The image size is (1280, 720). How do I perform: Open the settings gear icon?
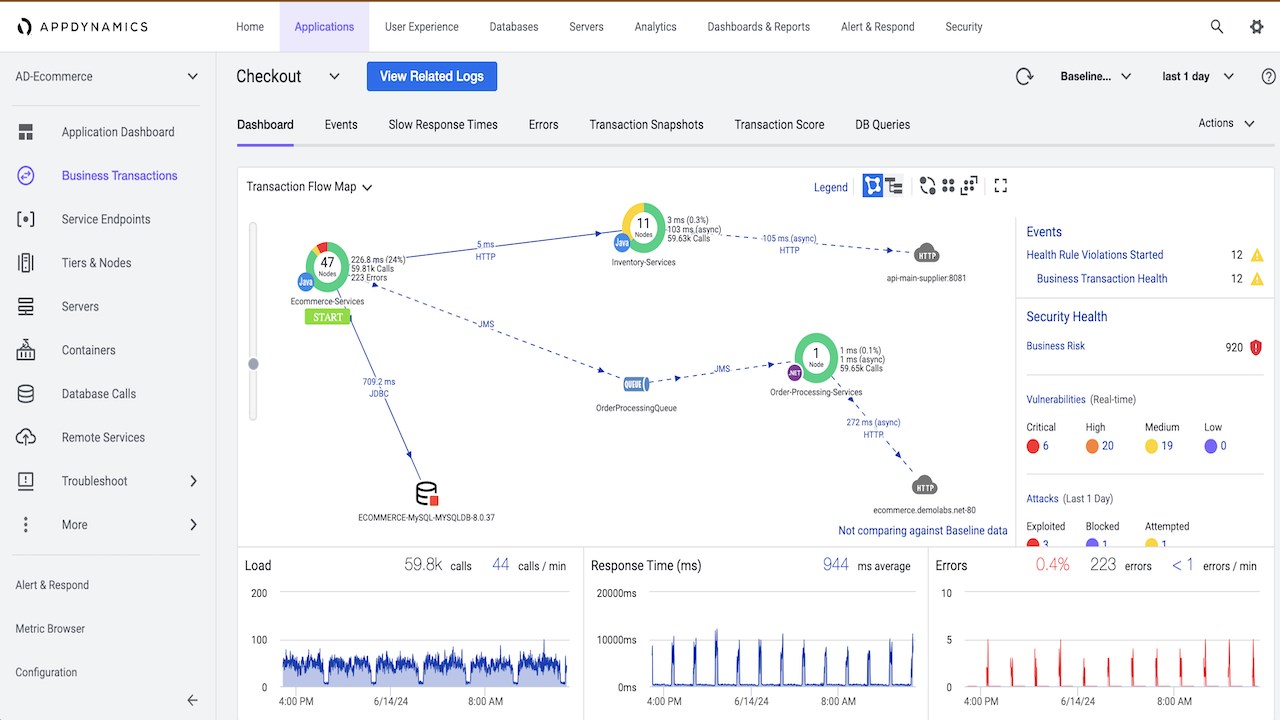coord(1257,27)
